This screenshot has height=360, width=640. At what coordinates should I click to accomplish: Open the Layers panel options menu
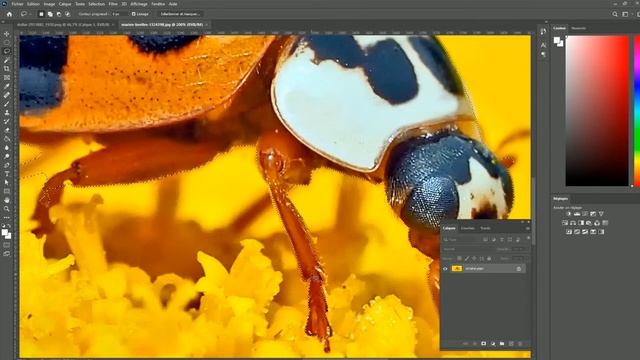(528, 229)
